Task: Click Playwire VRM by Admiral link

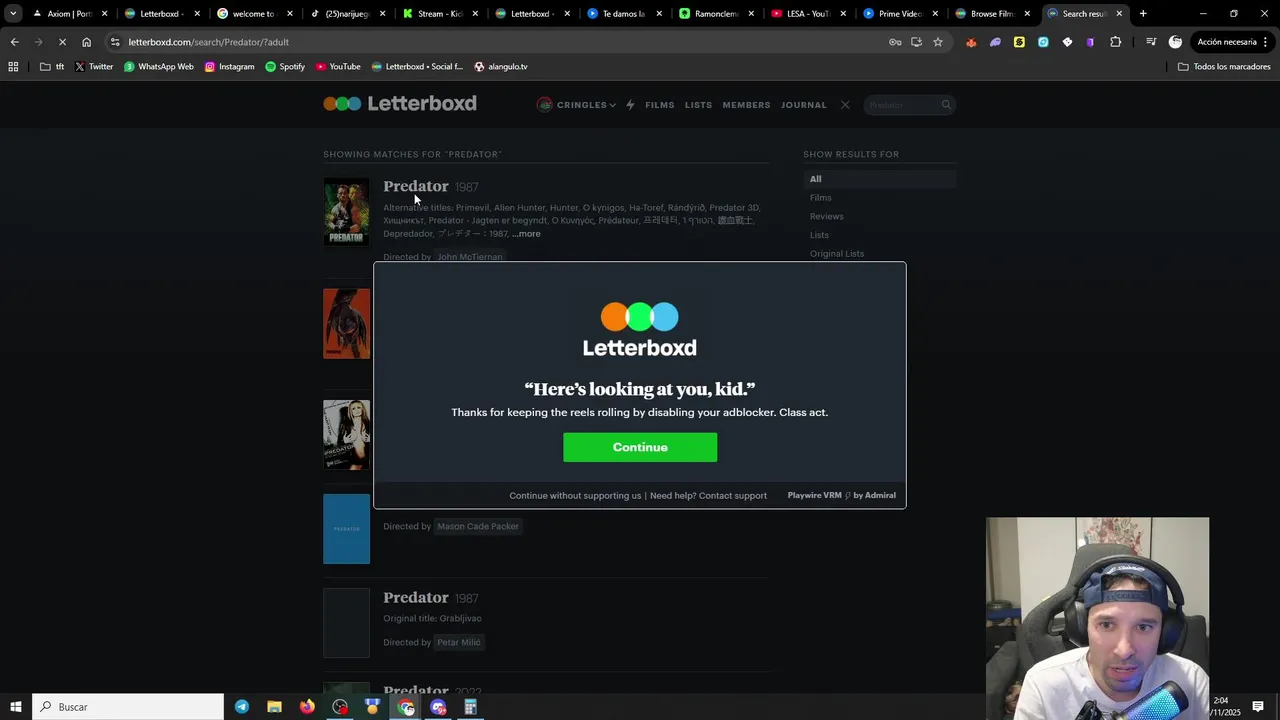Action: (x=841, y=496)
